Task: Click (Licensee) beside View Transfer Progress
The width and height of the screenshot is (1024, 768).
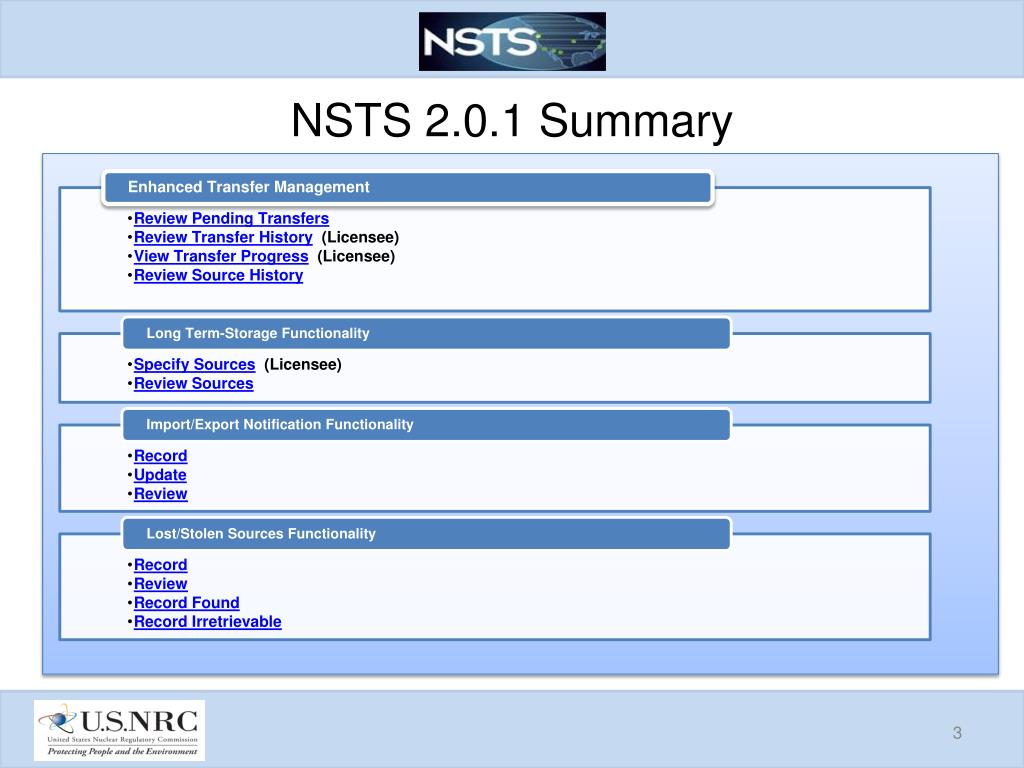Action: point(356,256)
